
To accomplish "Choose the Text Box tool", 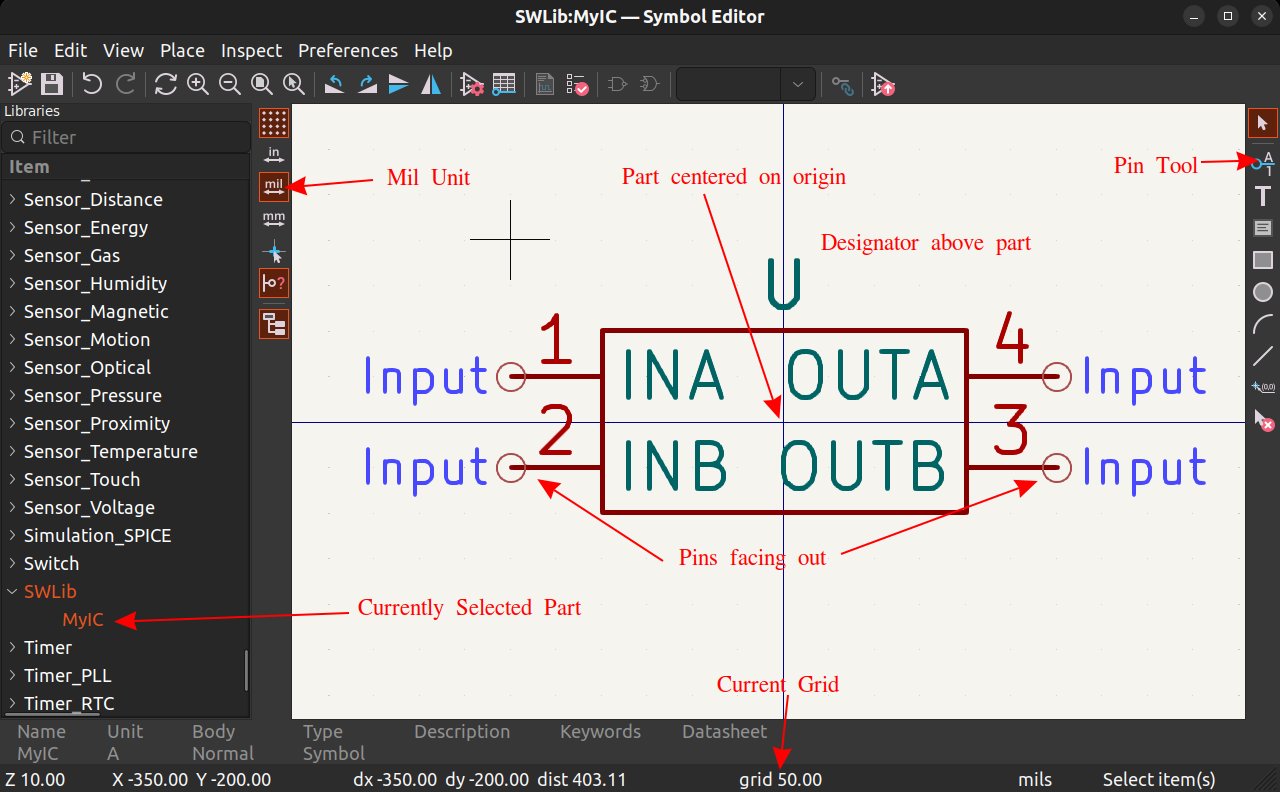I will (1262, 228).
